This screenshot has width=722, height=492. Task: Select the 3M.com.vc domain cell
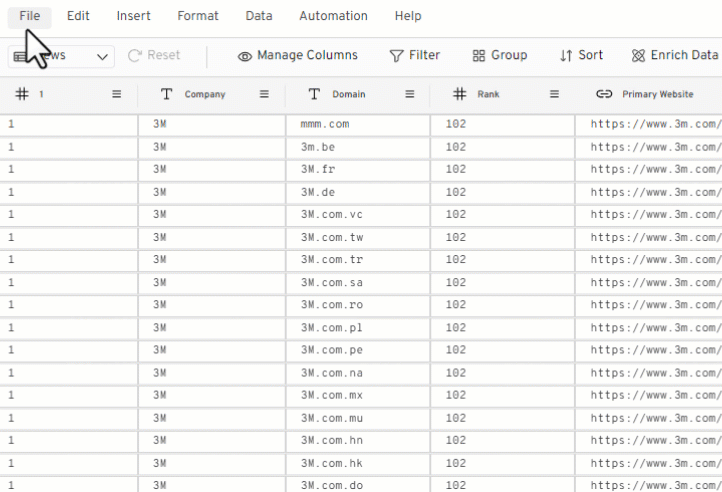358,215
